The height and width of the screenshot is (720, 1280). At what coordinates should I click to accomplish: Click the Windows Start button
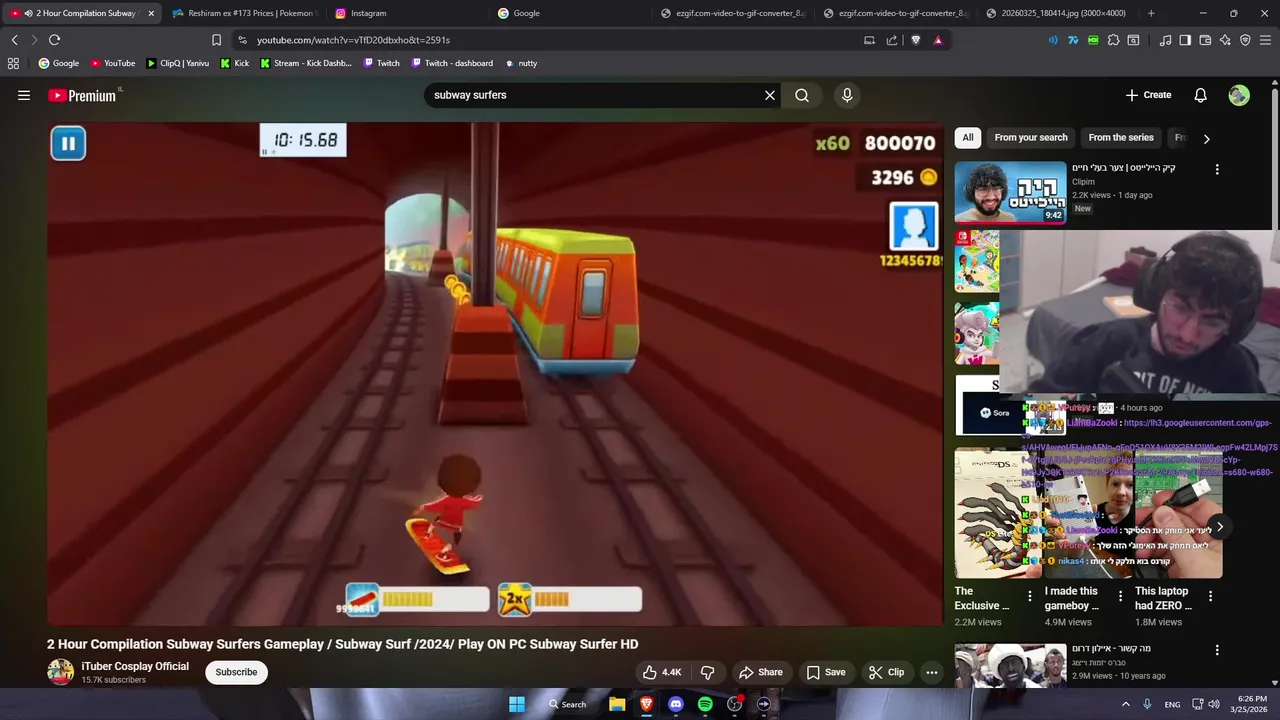(x=517, y=704)
